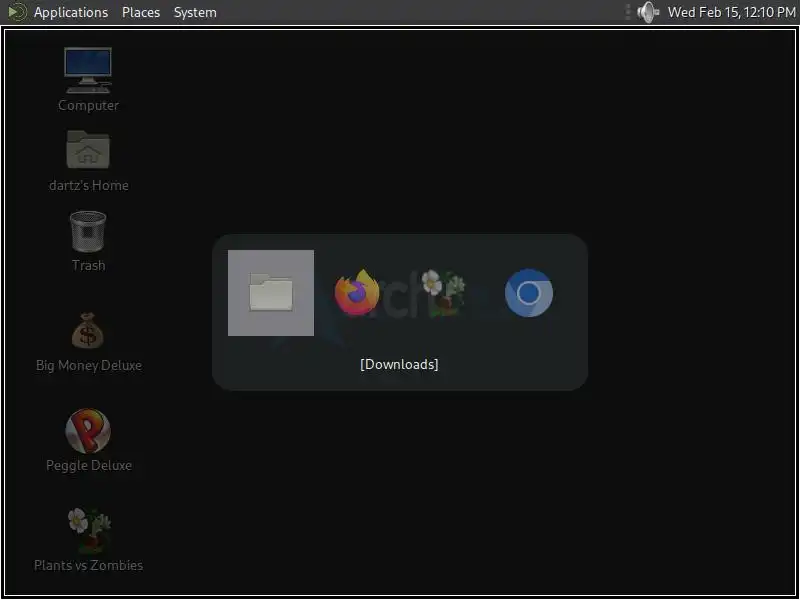Click the Big Money Deluxe label text

tap(89, 365)
